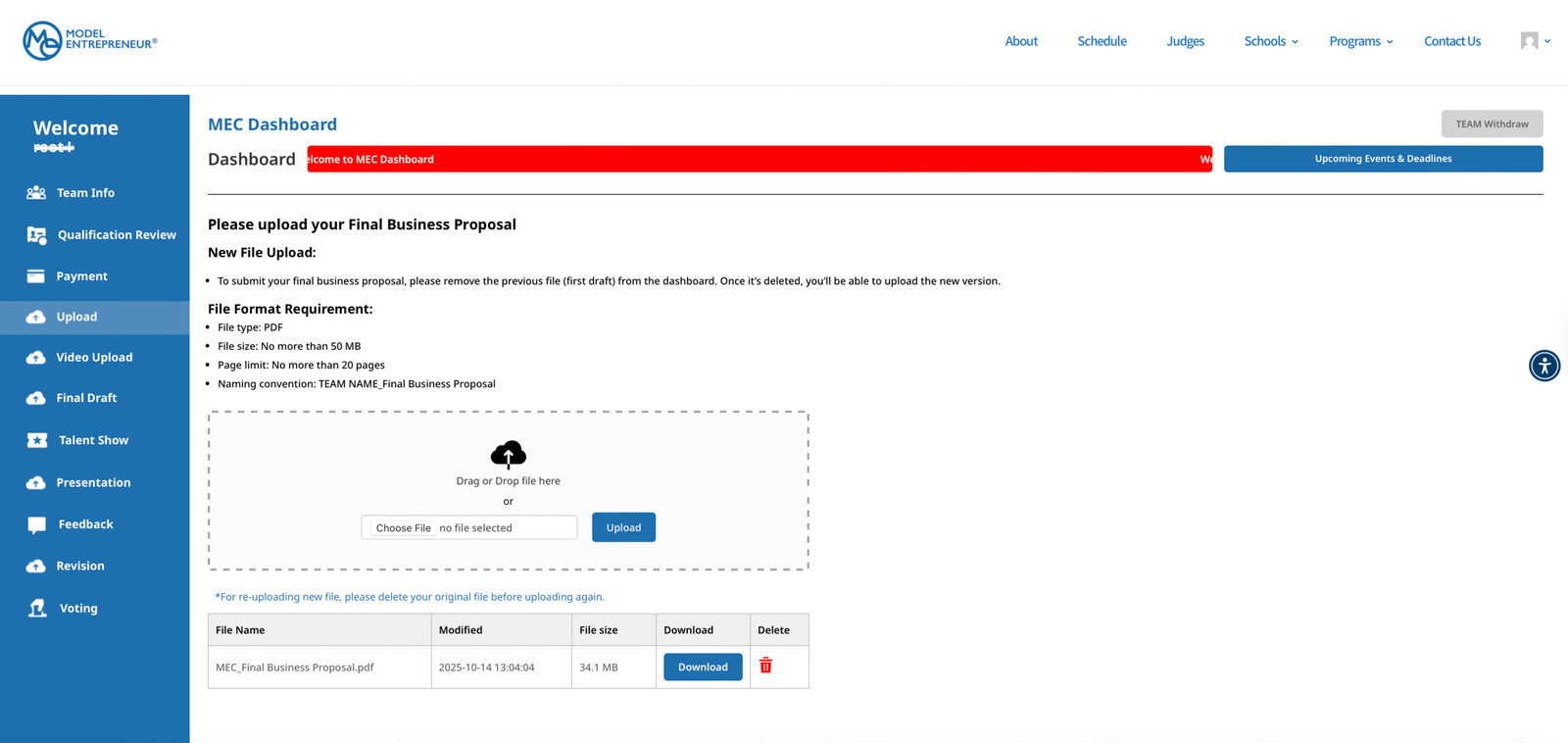Open the Judges menu item
This screenshot has width=1568, height=743.
tap(1185, 41)
